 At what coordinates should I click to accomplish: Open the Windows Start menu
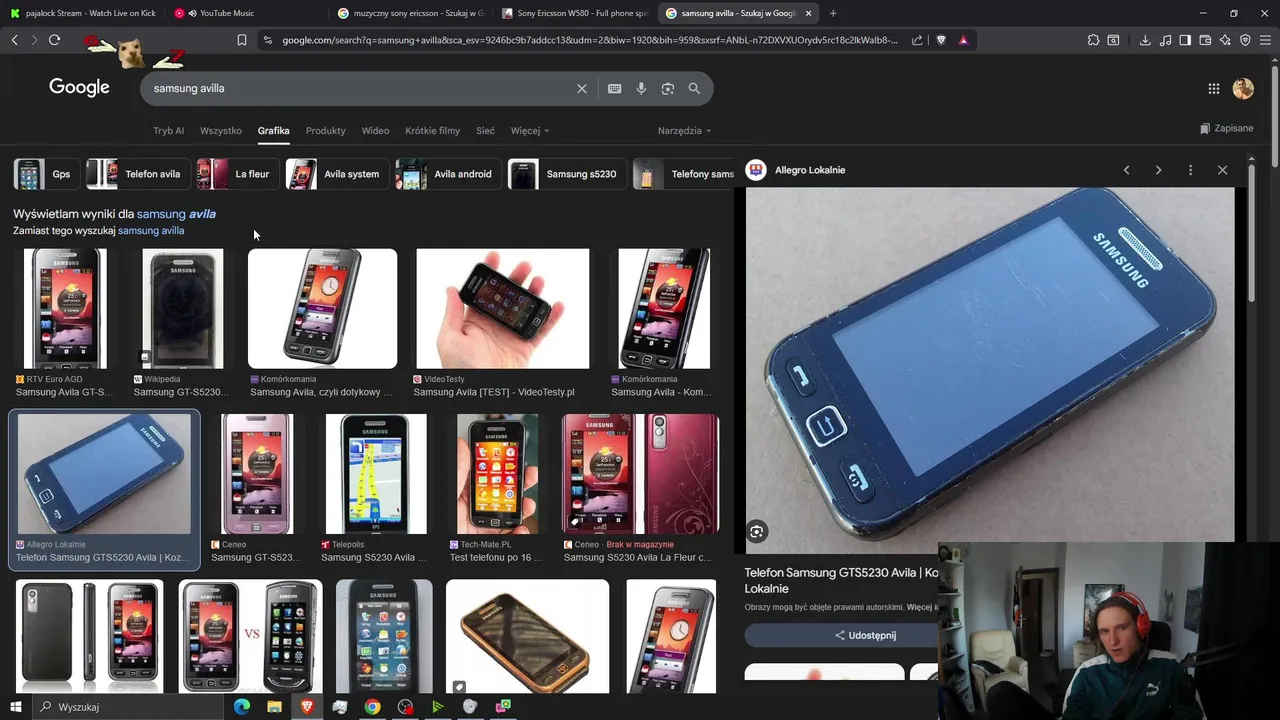[x=16, y=707]
